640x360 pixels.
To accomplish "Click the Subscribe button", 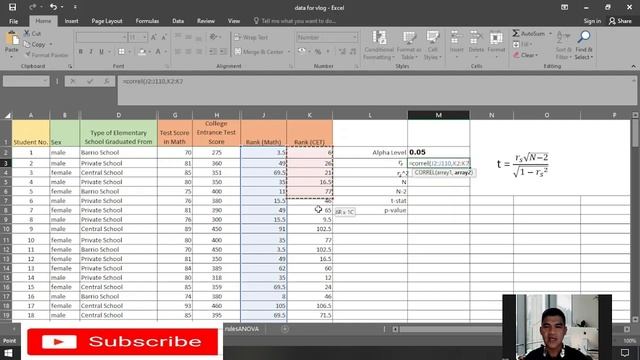I will click(122, 342).
